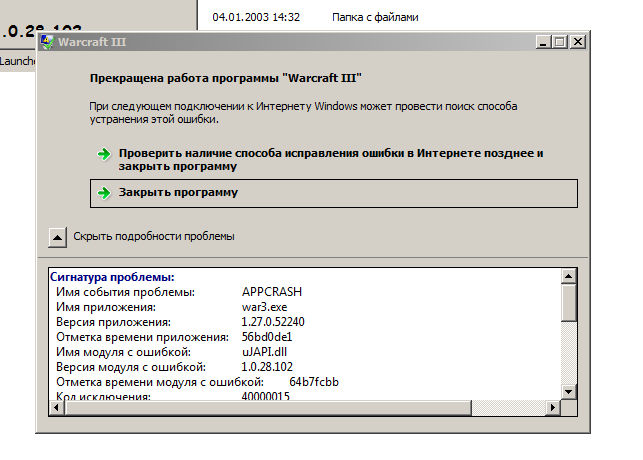The height and width of the screenshot is (460, 643).
Task: Click horizontal scrollbar right arrow
Action: [553, 408]
